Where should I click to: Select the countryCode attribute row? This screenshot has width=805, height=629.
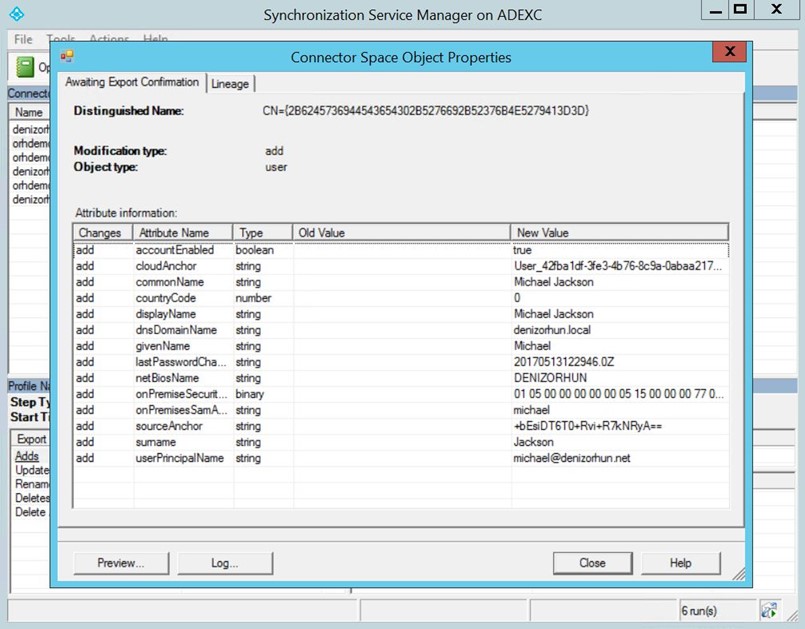click(400, 298)
